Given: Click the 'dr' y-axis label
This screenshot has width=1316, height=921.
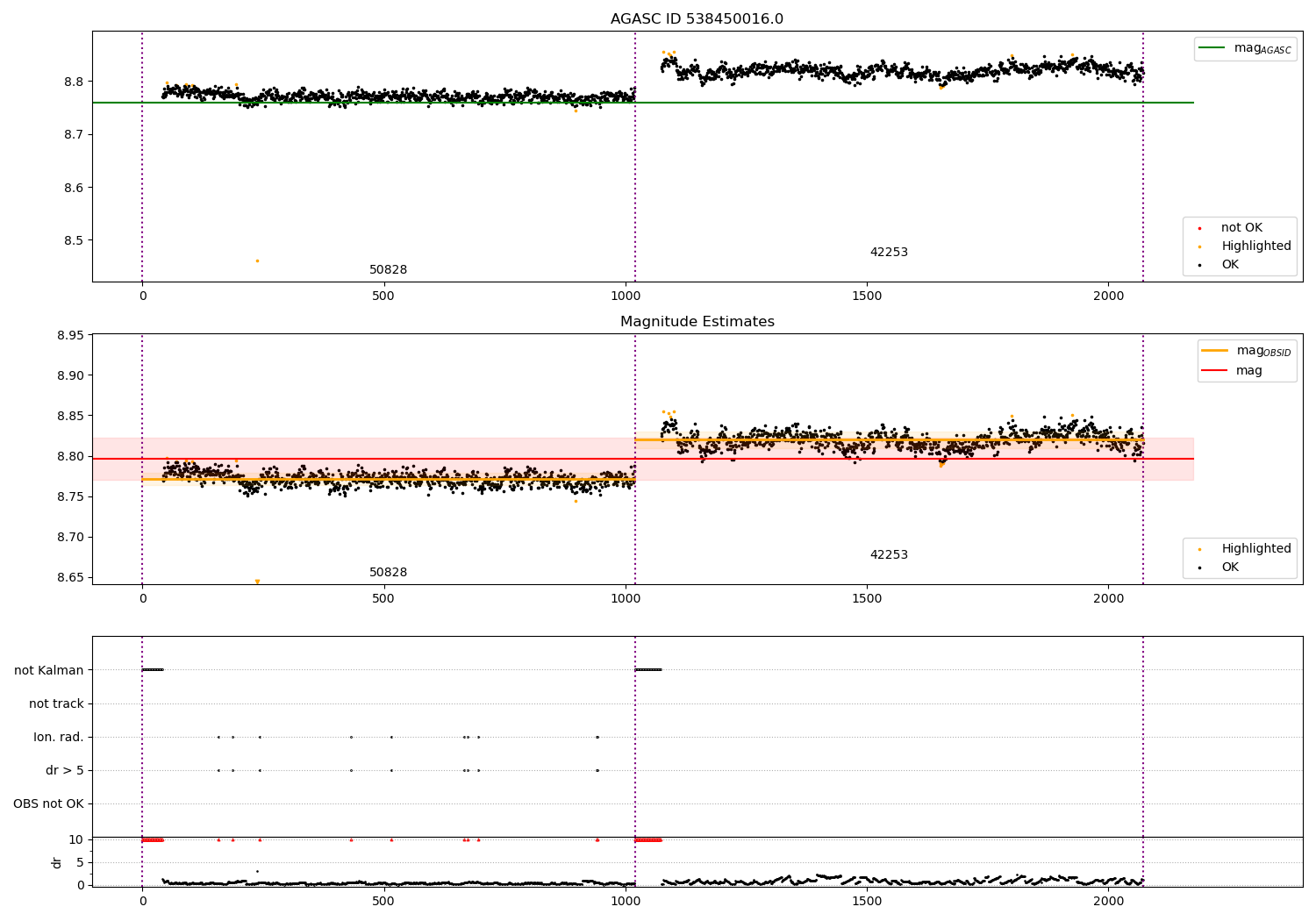Looking at the screenshot, I should pos(57,862).
